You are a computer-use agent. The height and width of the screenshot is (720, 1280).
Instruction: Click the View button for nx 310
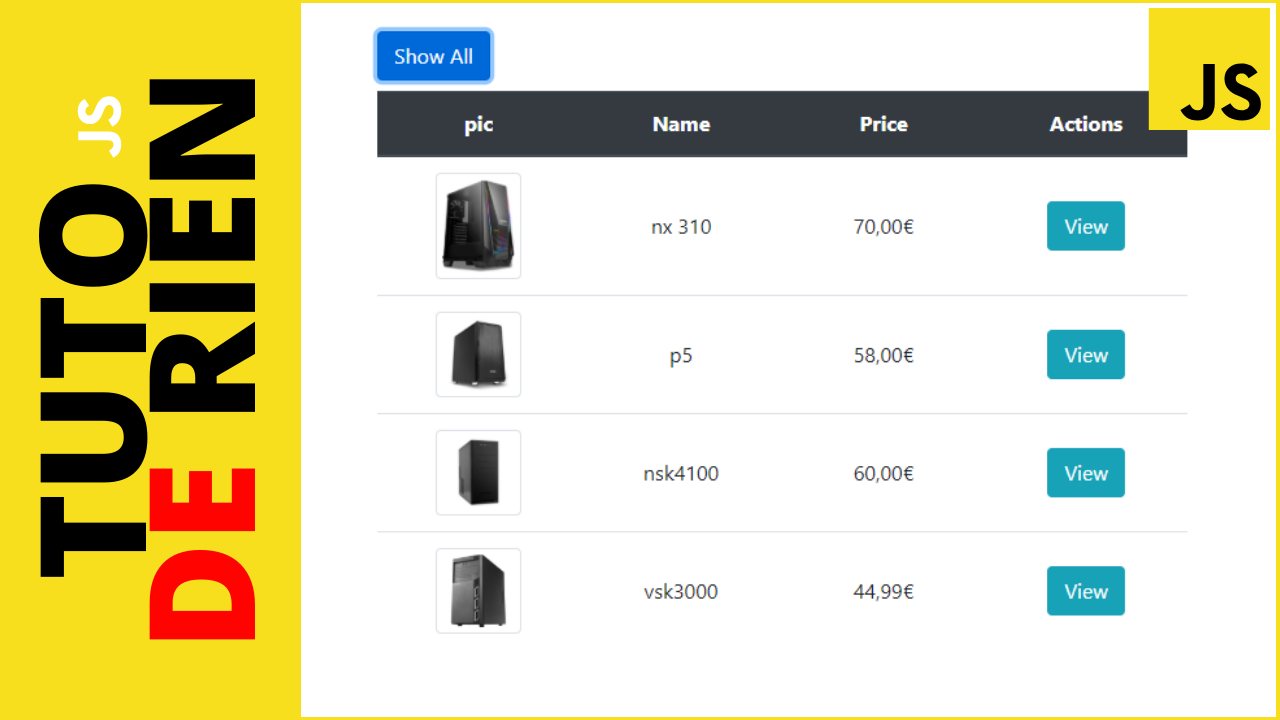tap(1085, 226)
